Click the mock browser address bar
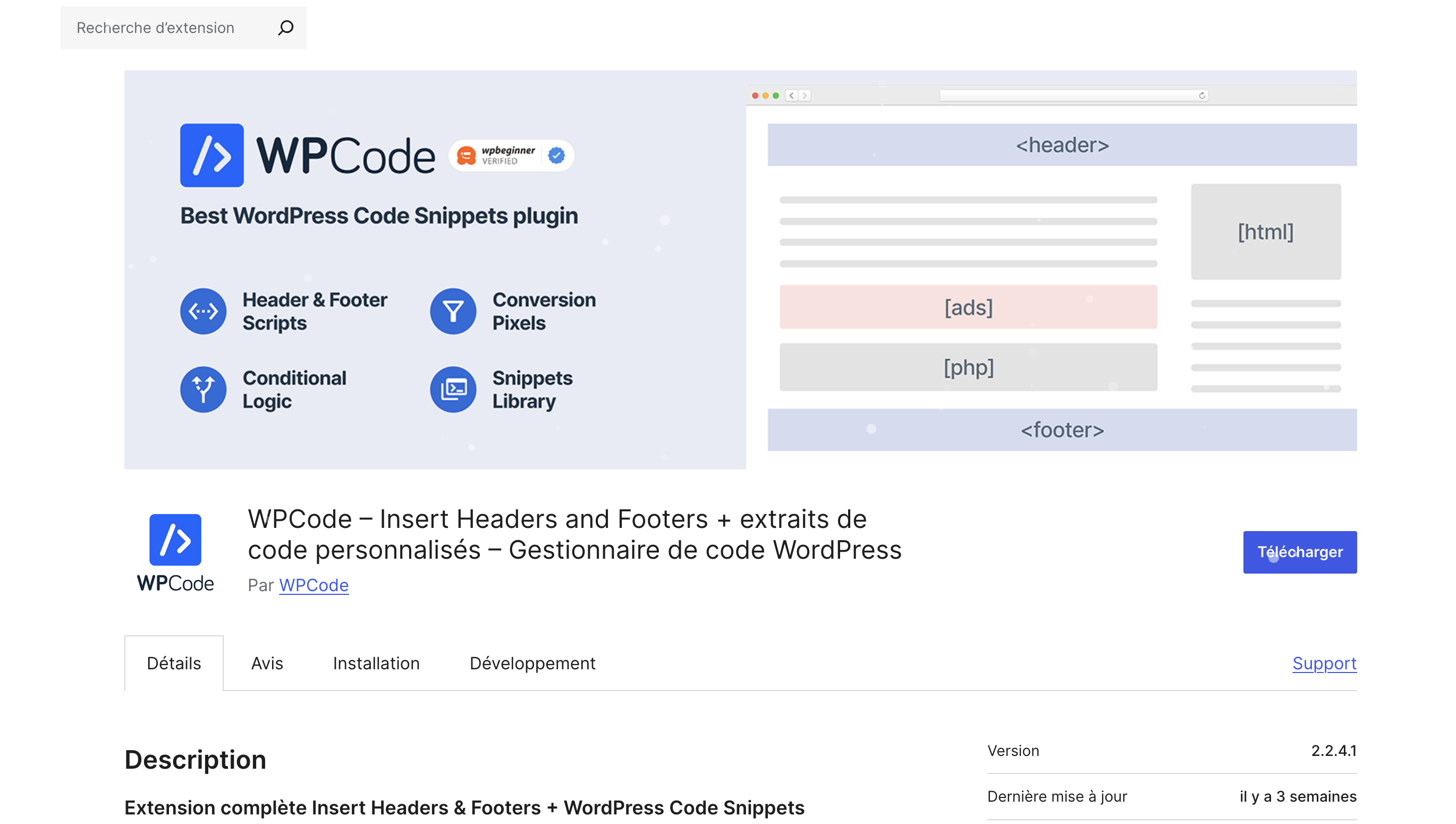The width and height of the screenshot is (1456, 824). click(x=1073, y=96)
